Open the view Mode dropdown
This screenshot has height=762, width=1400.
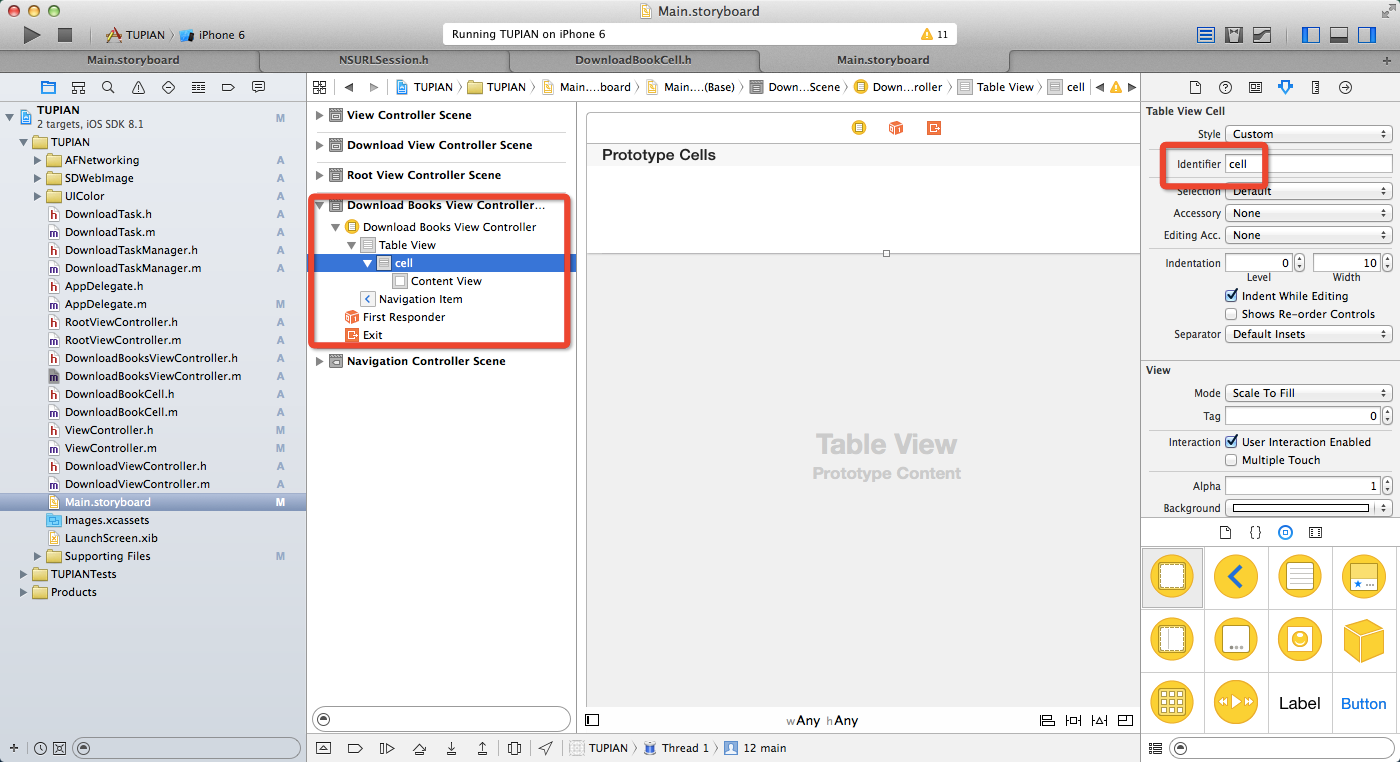coord(1309,393)
